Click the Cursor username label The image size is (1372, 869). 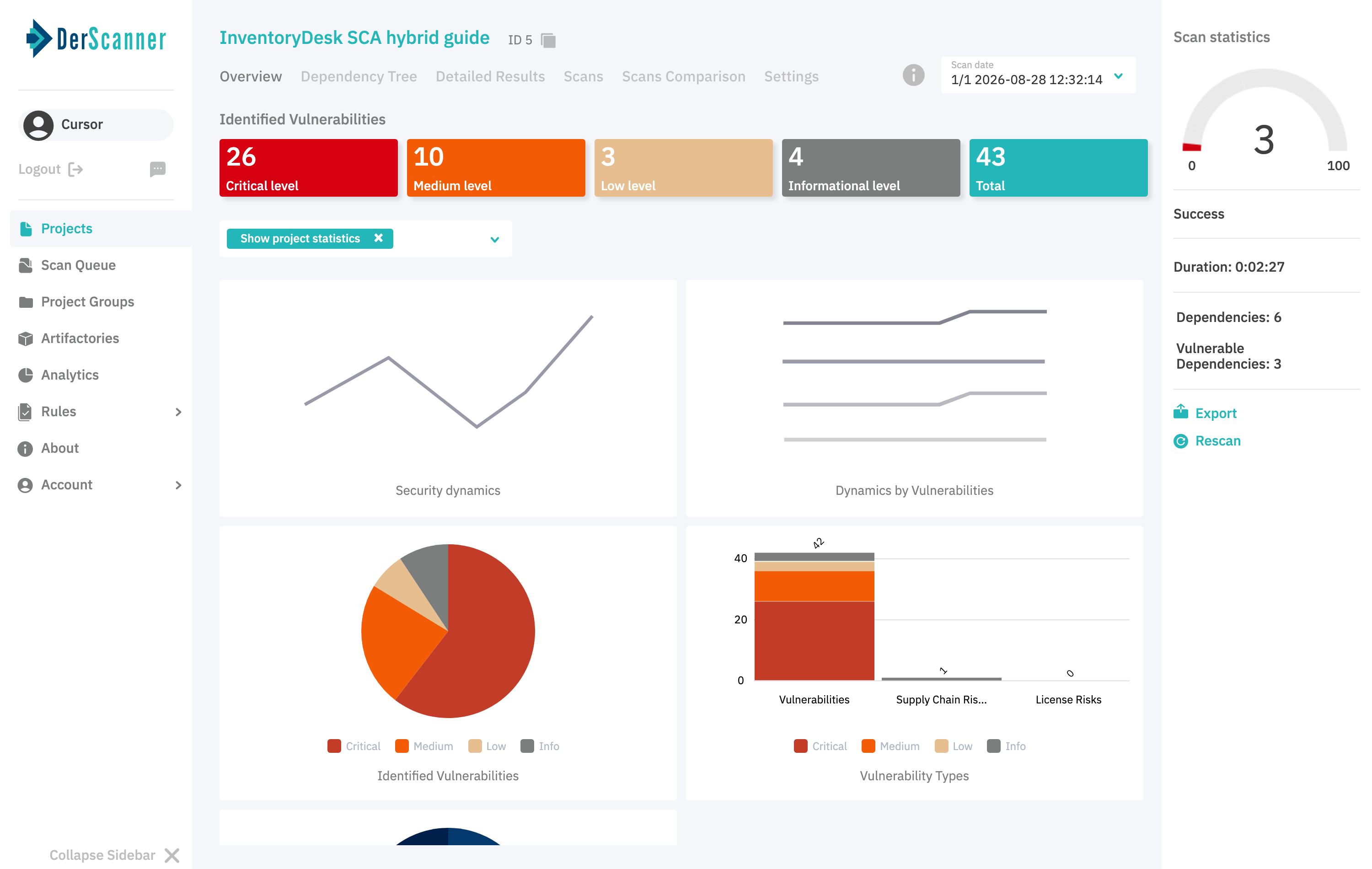pos(82,124)
